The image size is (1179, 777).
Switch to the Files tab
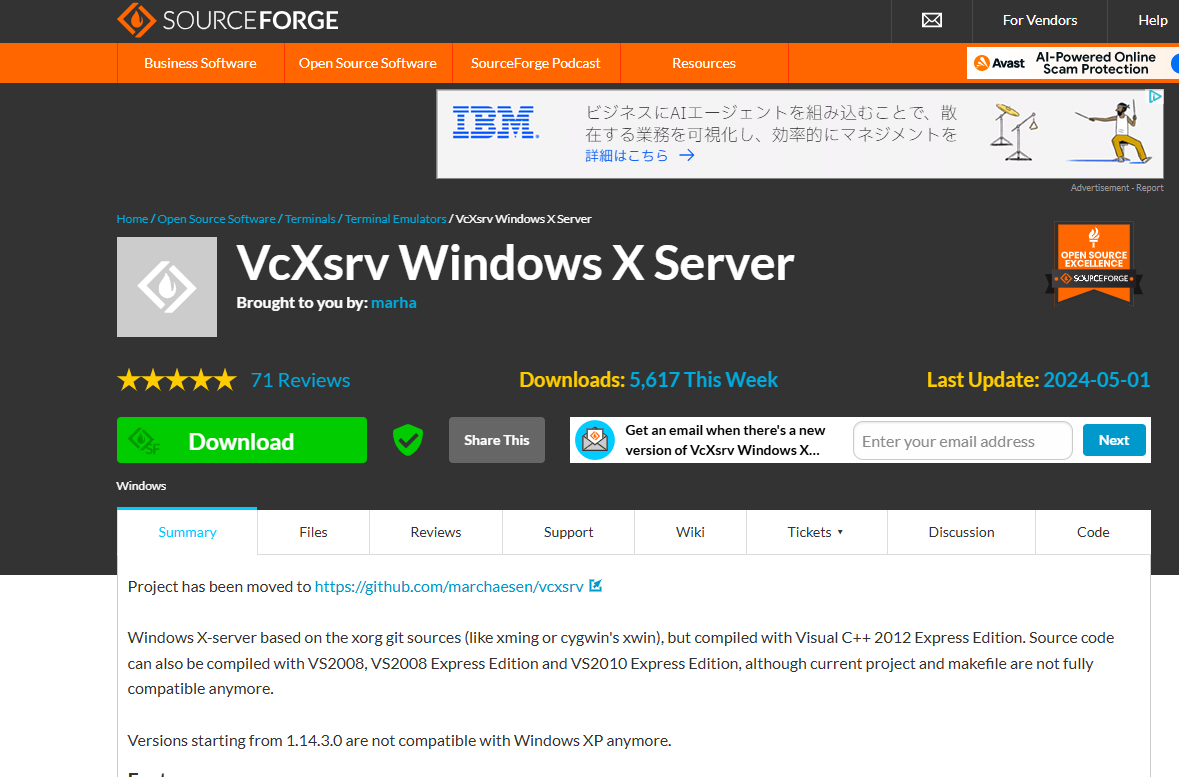pos(314,532)
